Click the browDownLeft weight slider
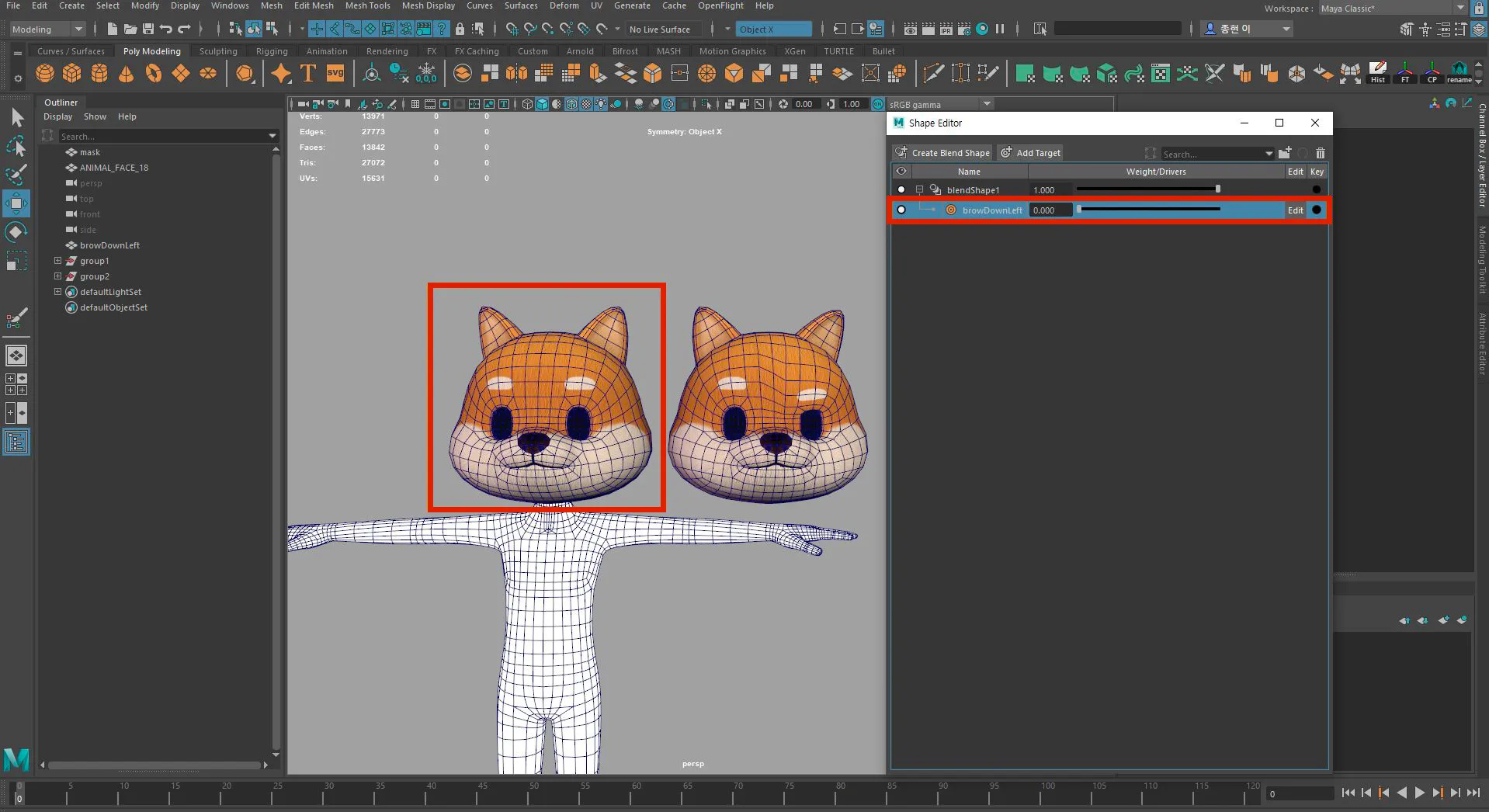The image size is (1489, 812). [x=1149, y=210]
